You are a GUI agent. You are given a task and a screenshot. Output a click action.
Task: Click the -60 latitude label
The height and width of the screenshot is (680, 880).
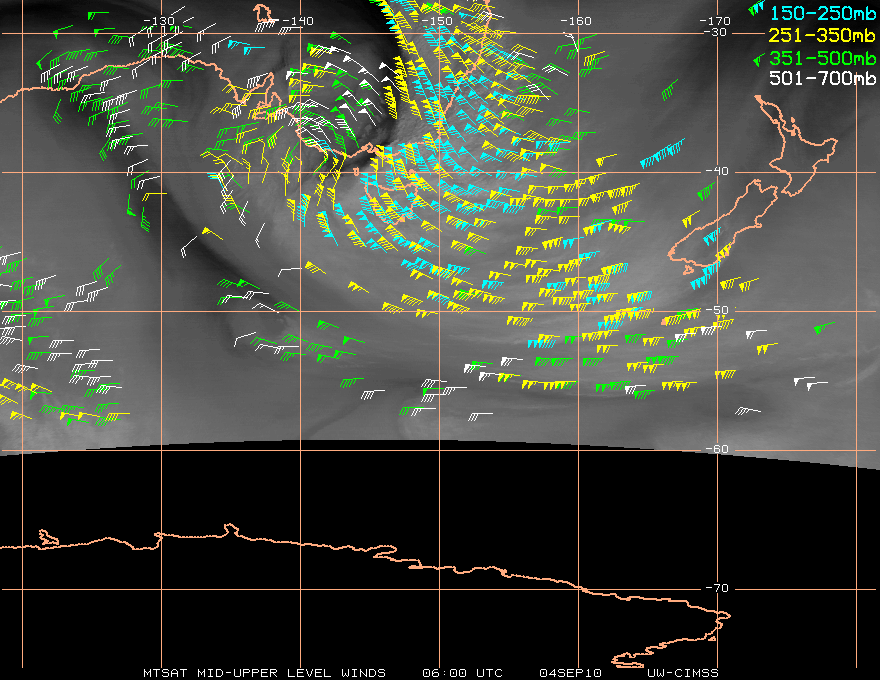coord(717,449)
